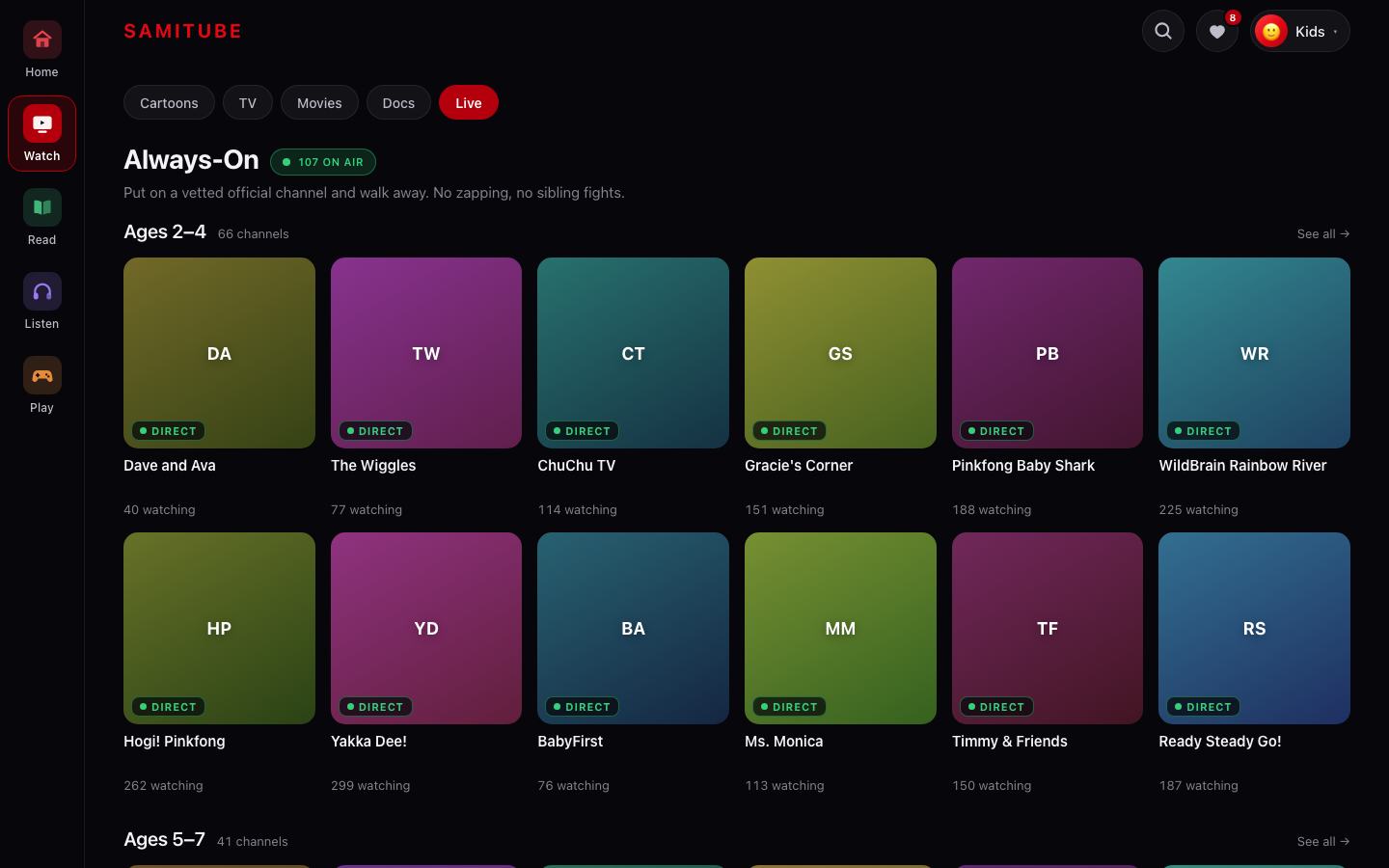
Task: Click the DIRECT badge on WildBrain Rainbow River
Action: [1203, 431]
